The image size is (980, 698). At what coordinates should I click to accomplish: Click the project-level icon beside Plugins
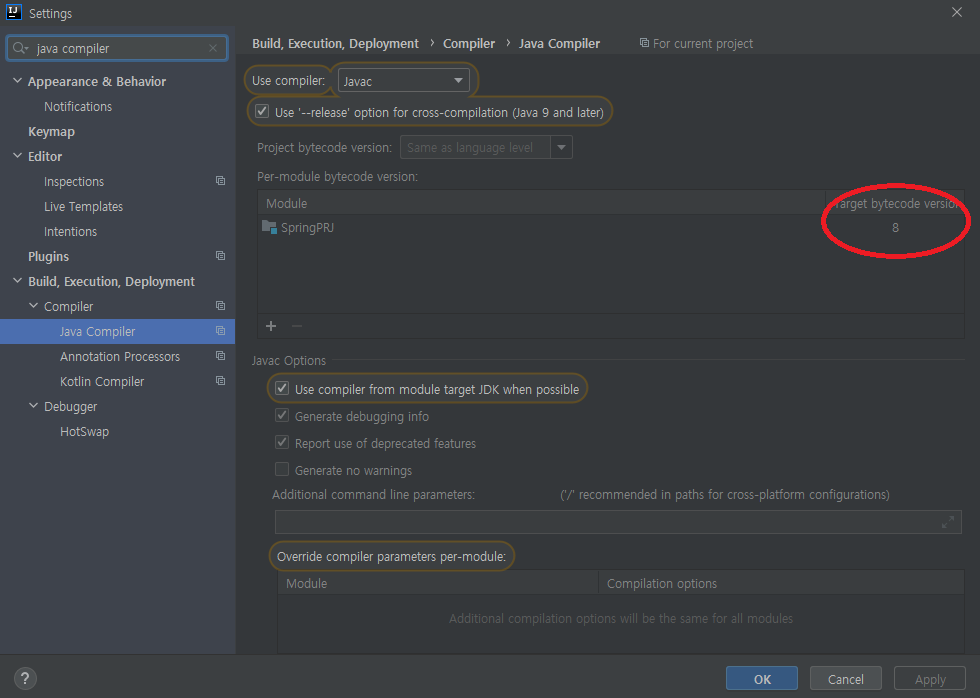click(x=221, y=256)
